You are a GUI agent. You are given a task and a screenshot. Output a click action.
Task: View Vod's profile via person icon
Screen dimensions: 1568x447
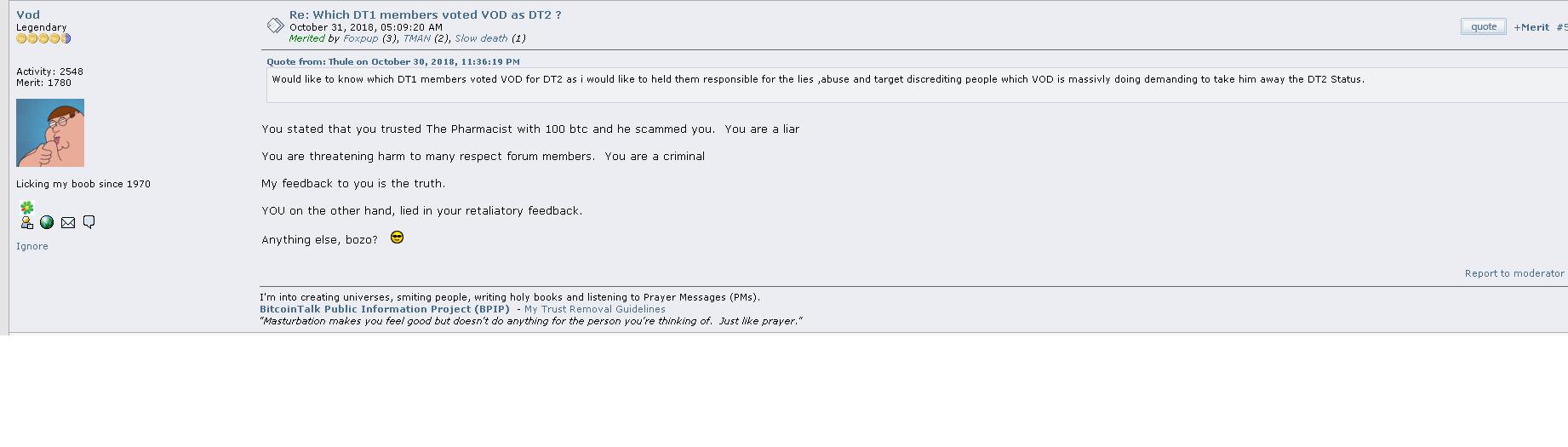[x=27, y=222]
